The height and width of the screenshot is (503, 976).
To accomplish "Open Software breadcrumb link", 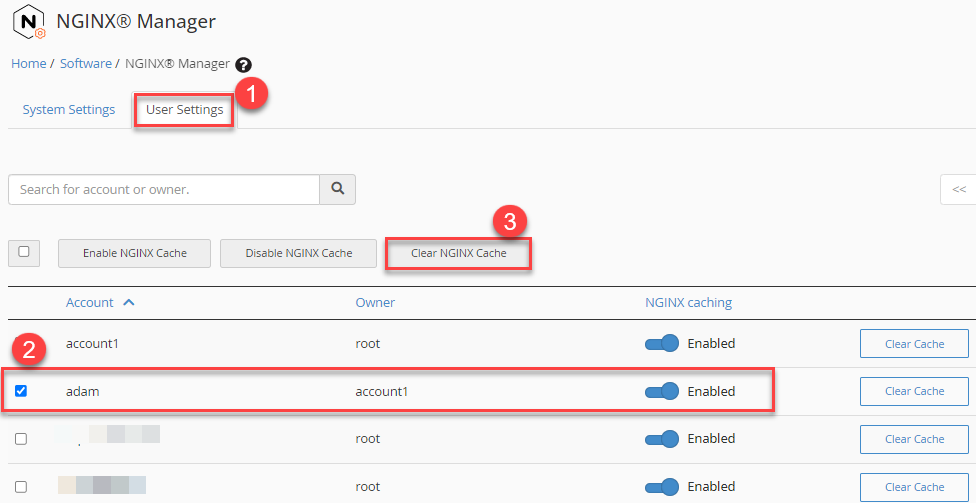I will [x=86, y=63].
